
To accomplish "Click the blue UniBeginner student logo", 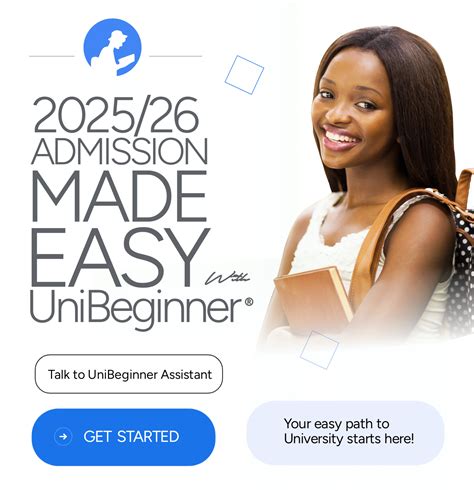I will 112,47.
